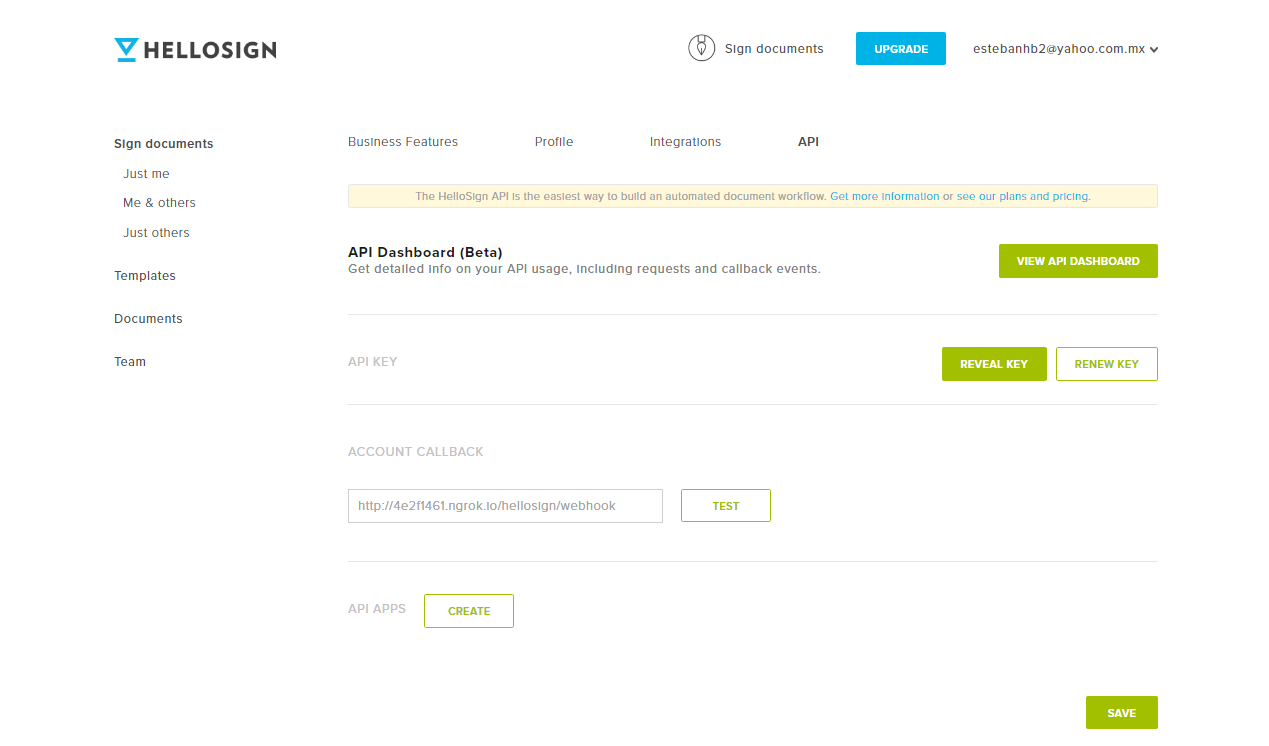Screen dimensions: 1269x746
Task: Select Sign documents in the sidebar
Action: tap(164, 144)
